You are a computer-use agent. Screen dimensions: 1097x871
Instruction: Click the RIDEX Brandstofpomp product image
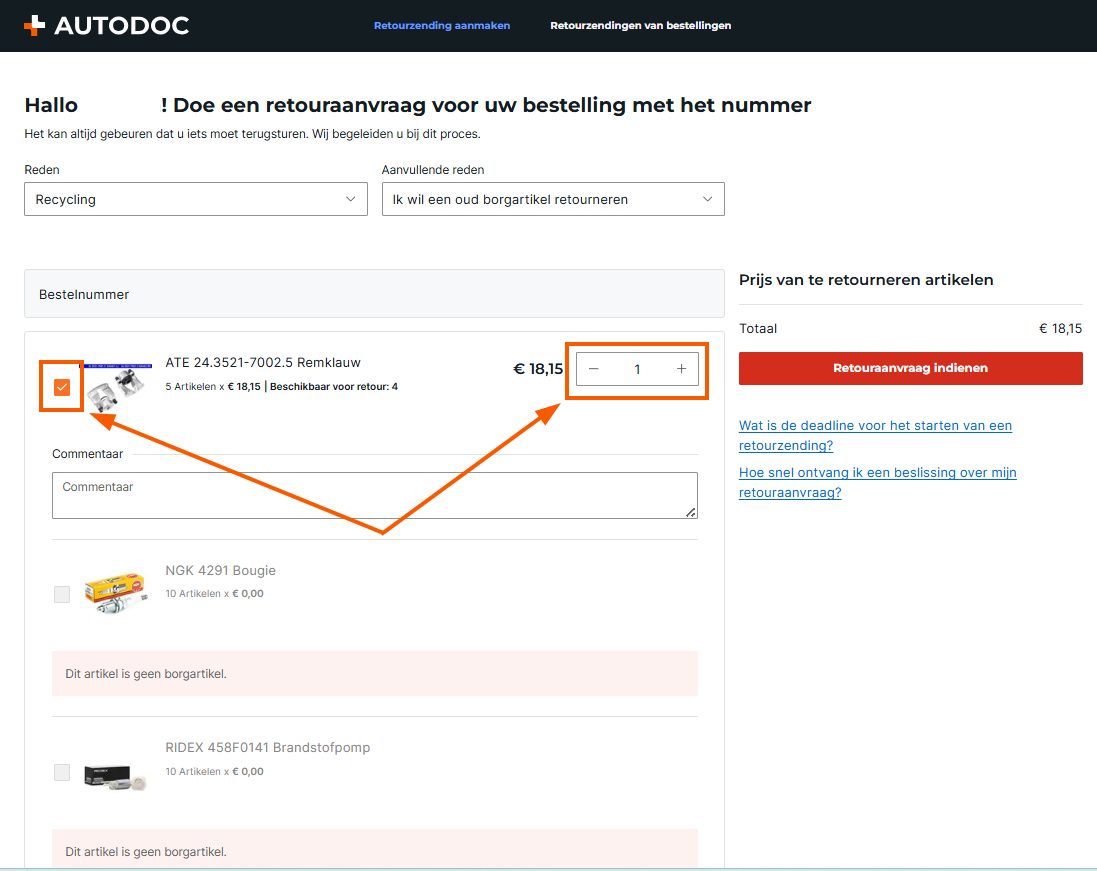114,773
